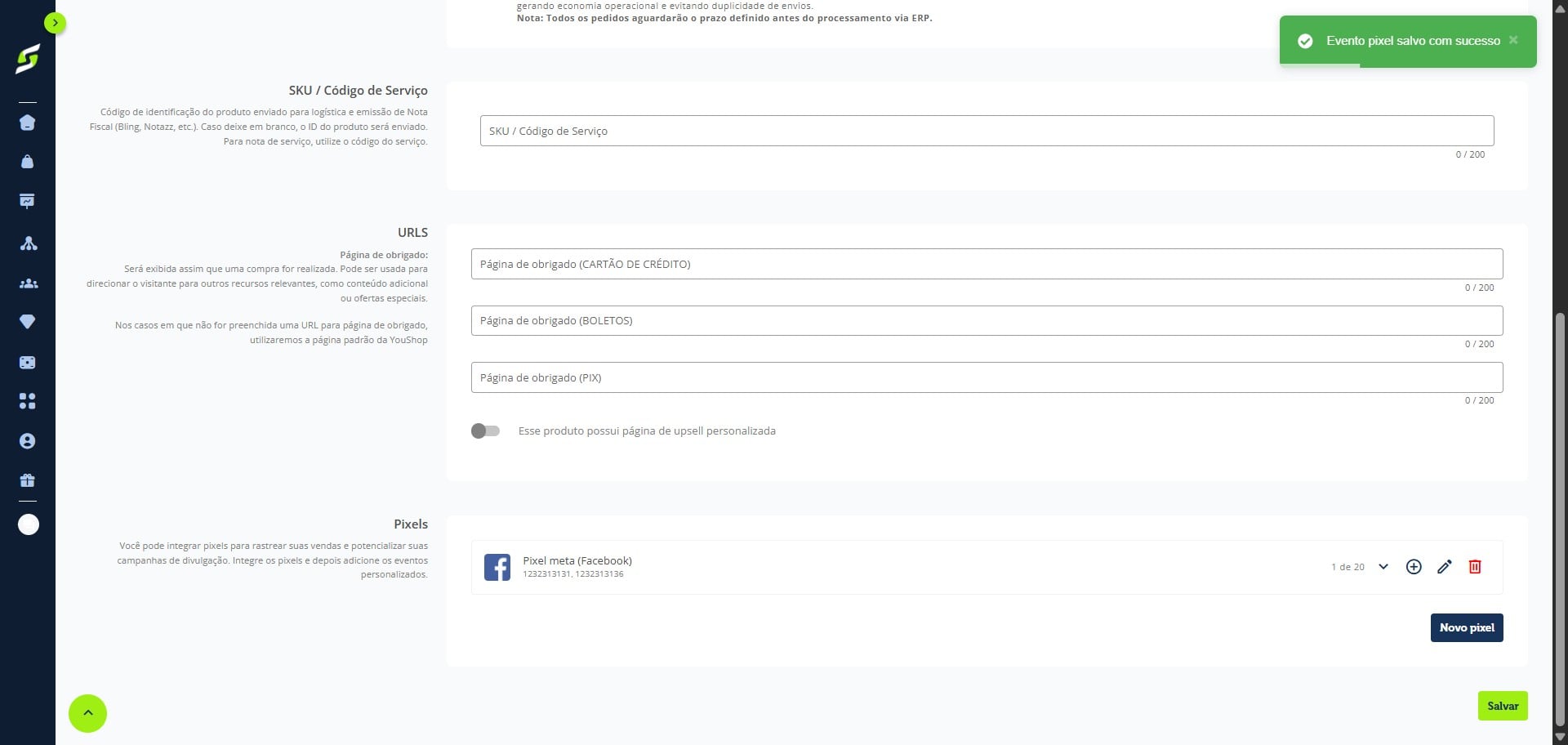Delete the Pixel meta (Facebook) entry
This screenshot has height=745, width=1568.
point(1475,566)
